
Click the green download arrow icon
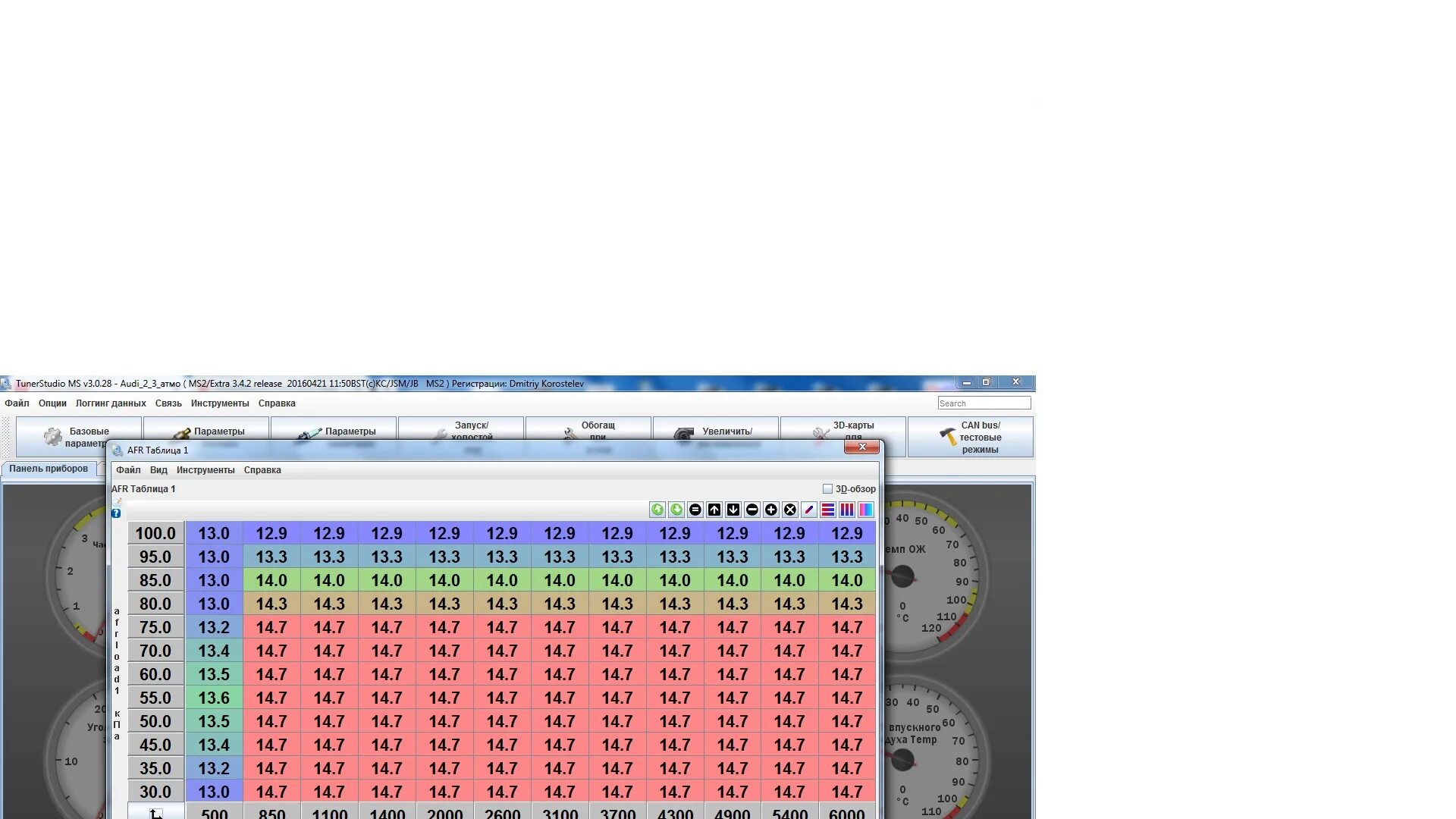[x=676, y=510]
